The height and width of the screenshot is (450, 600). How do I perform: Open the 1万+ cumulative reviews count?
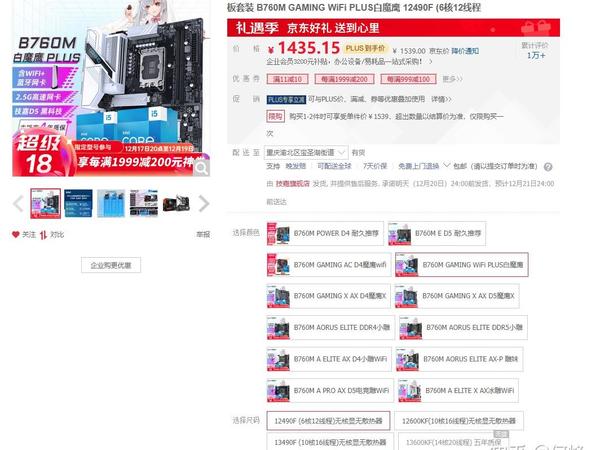(x=536, y=55)
